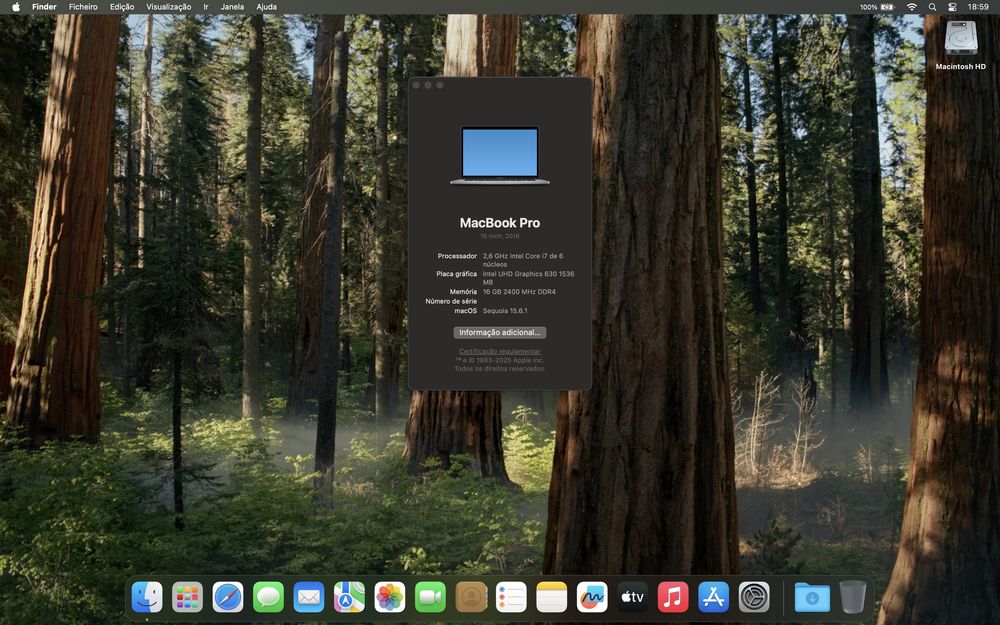Image resolution: width=1000 pixels, height=625 pixels.
Task: Open the Certificação regulamentar link
Action: (499, 351)
